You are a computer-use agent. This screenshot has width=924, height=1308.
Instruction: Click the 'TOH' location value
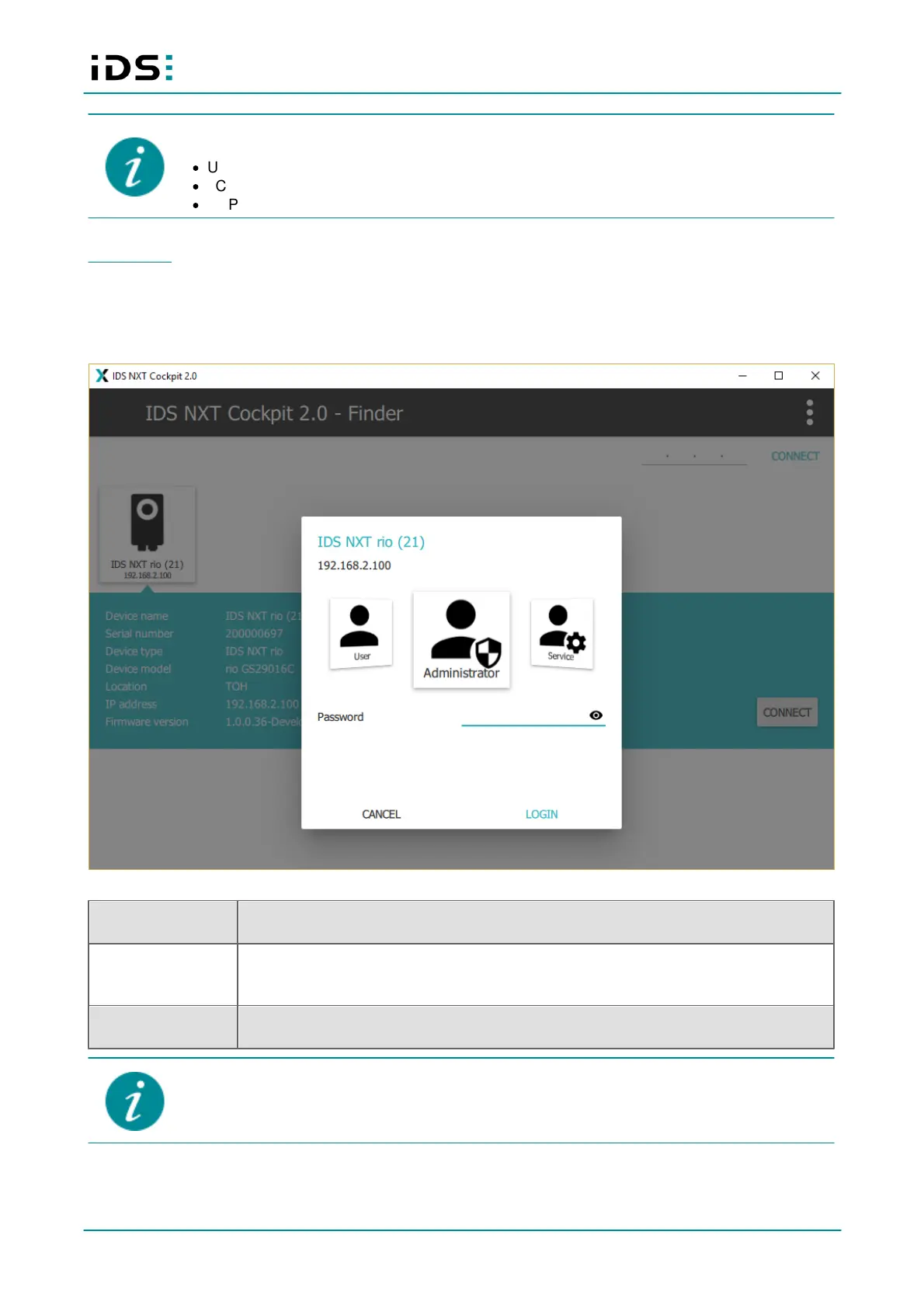point(237,687)
